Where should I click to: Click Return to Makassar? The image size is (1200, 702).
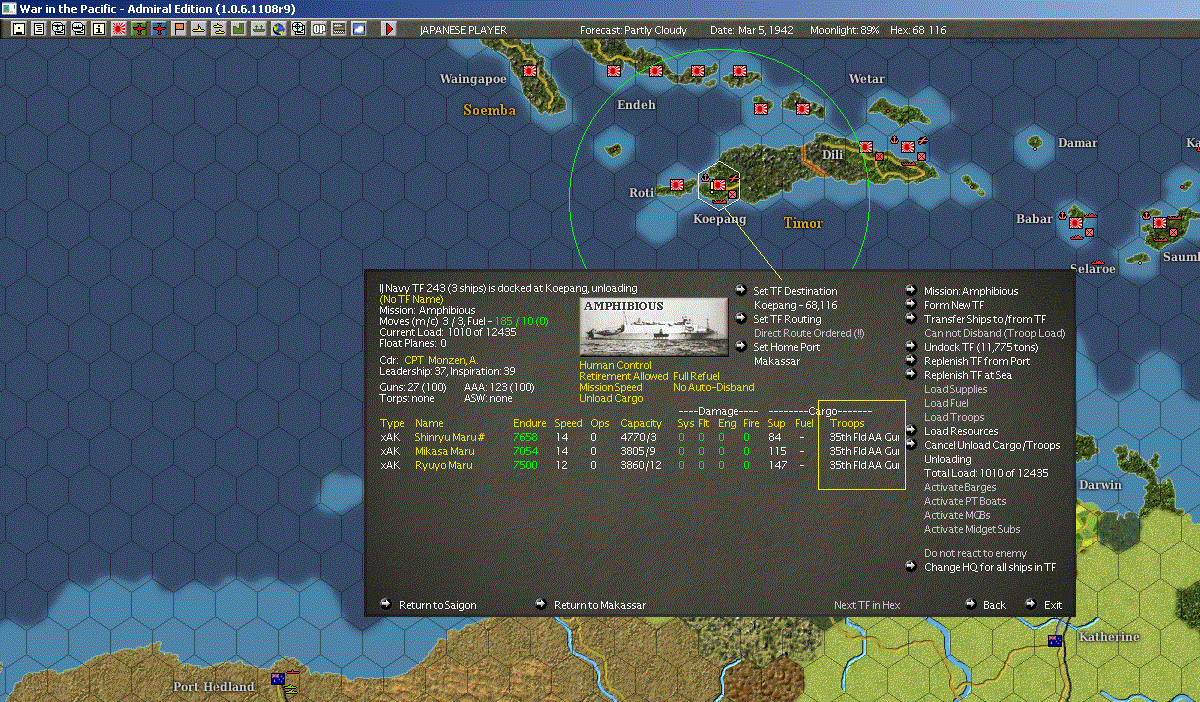point(600,605)
